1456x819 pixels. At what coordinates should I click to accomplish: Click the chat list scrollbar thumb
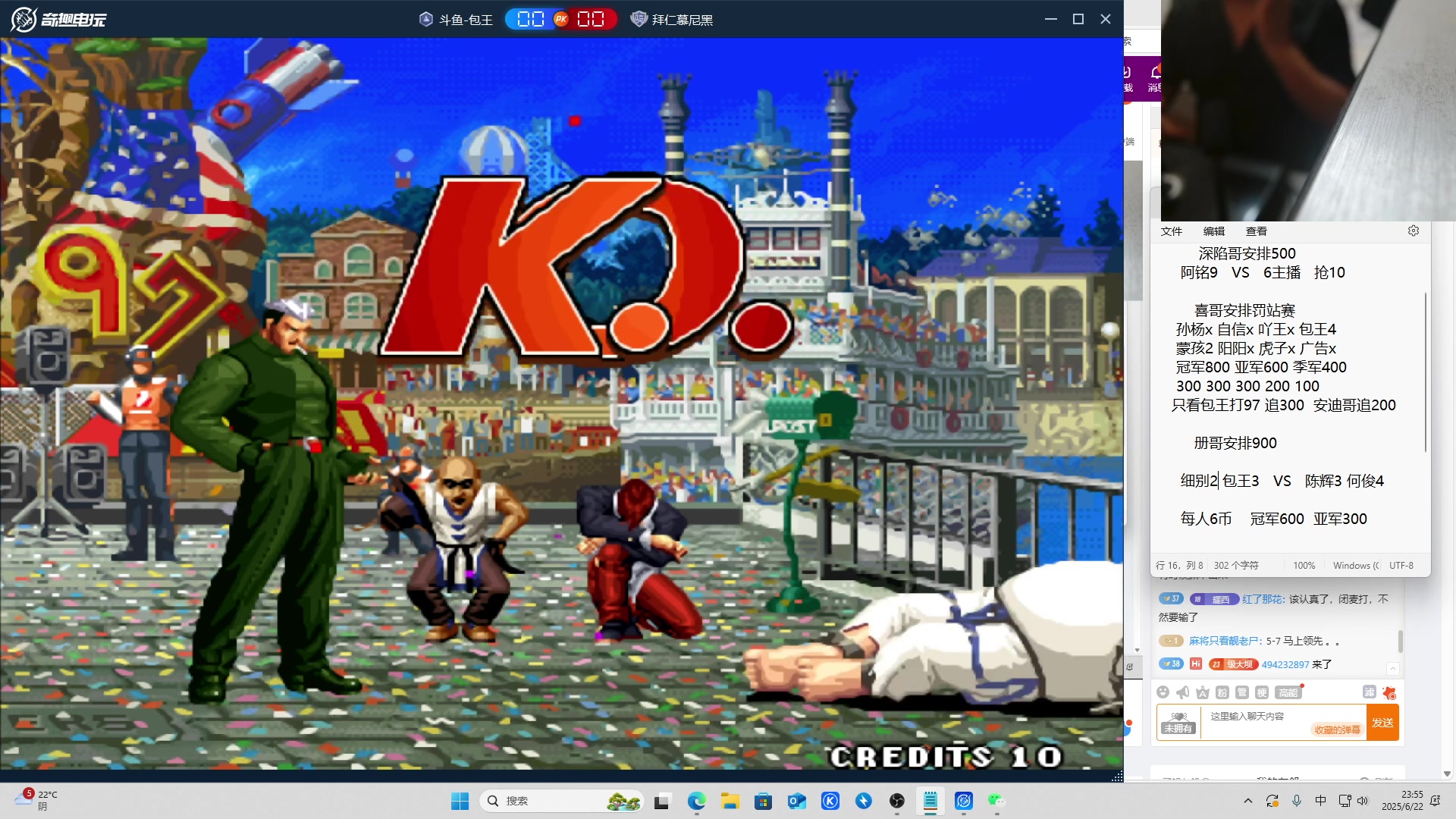coord(1400,642)
